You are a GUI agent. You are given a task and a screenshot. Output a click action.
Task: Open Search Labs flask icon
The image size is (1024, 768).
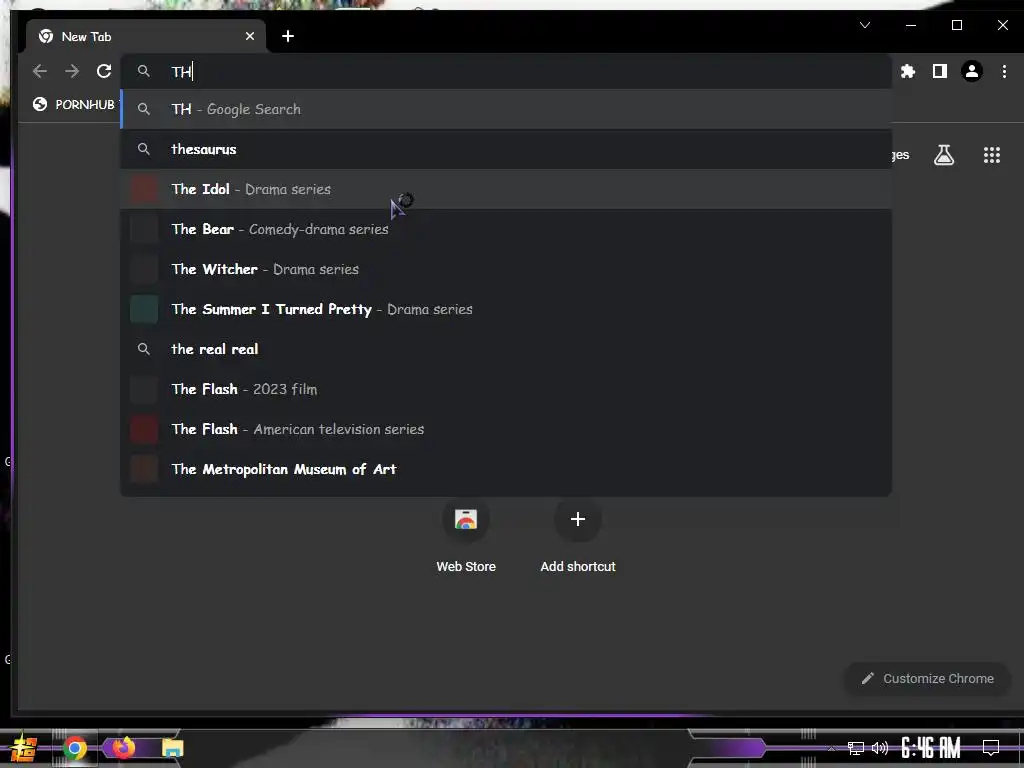944,155
